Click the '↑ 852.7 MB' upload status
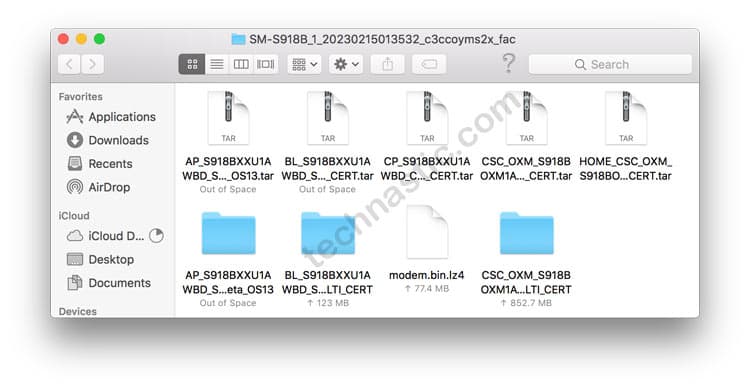The height and width of the screenshot is (390, 750). (526, 303)
